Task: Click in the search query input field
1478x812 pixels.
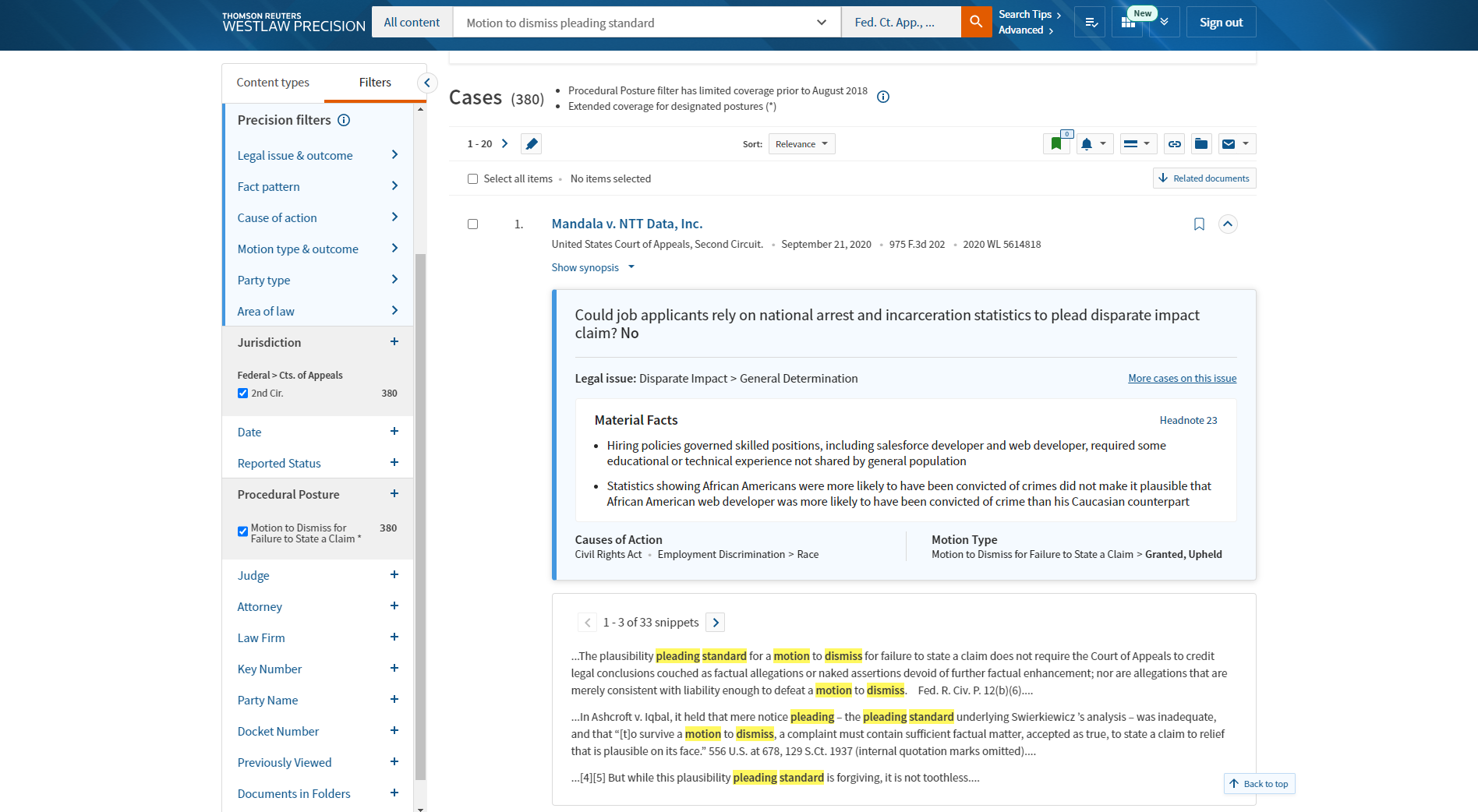Action: point(635,23)
